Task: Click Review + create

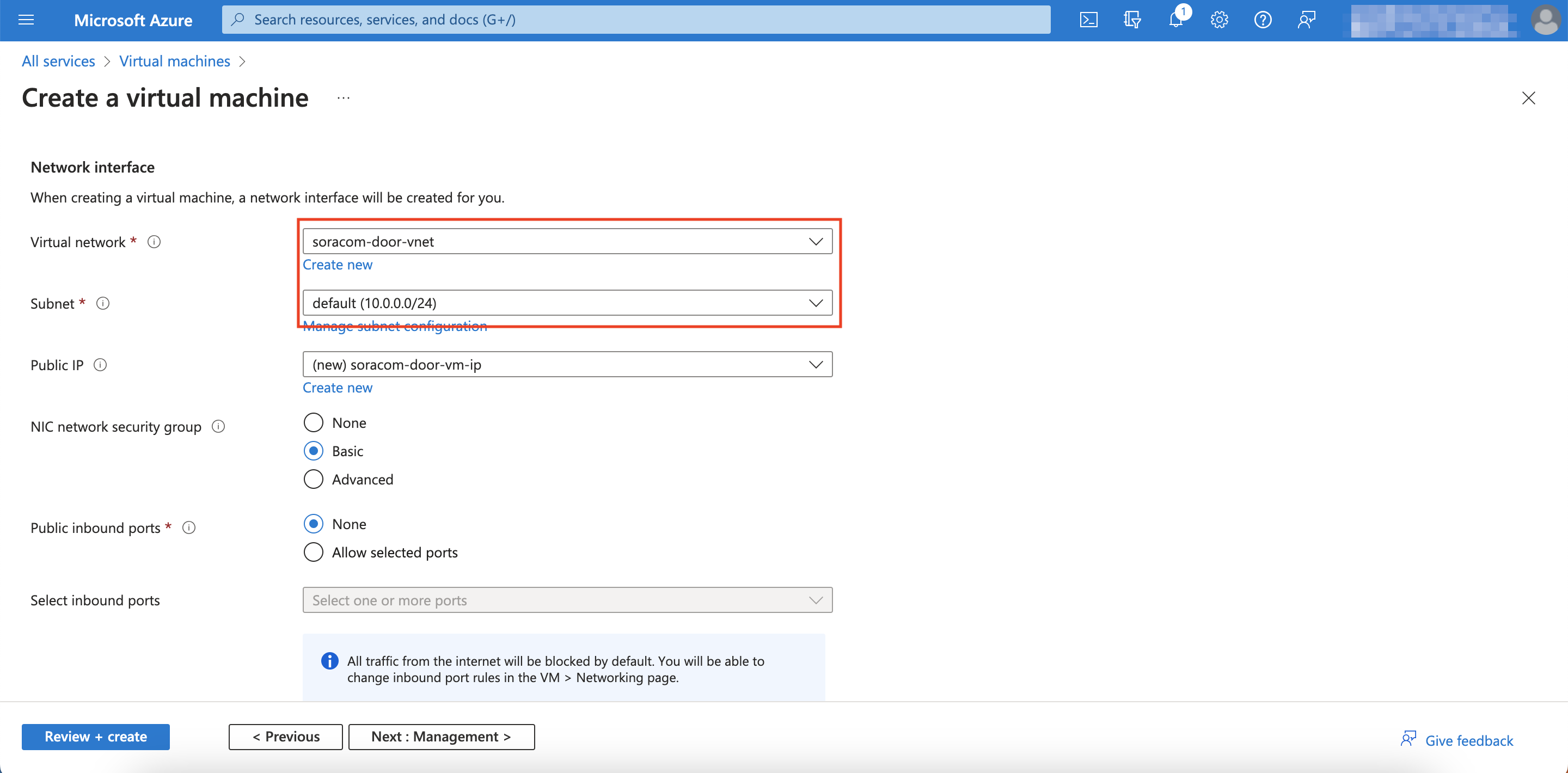Action: [x=95, y=737]
